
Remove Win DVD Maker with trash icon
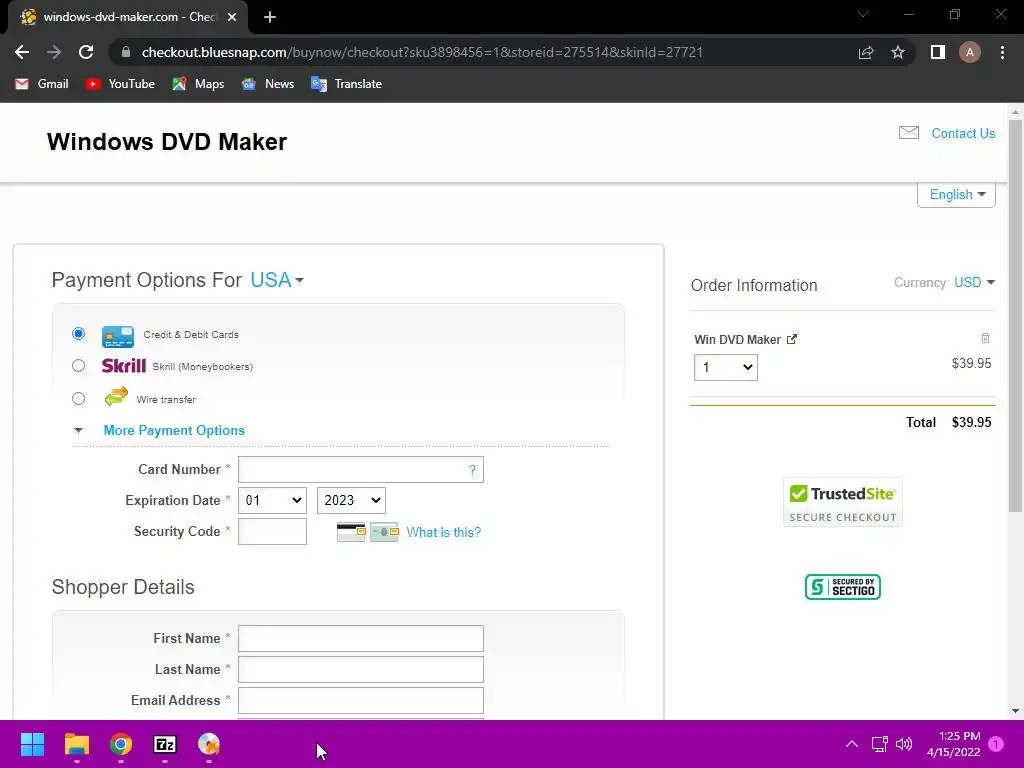[x=985, y=338]
